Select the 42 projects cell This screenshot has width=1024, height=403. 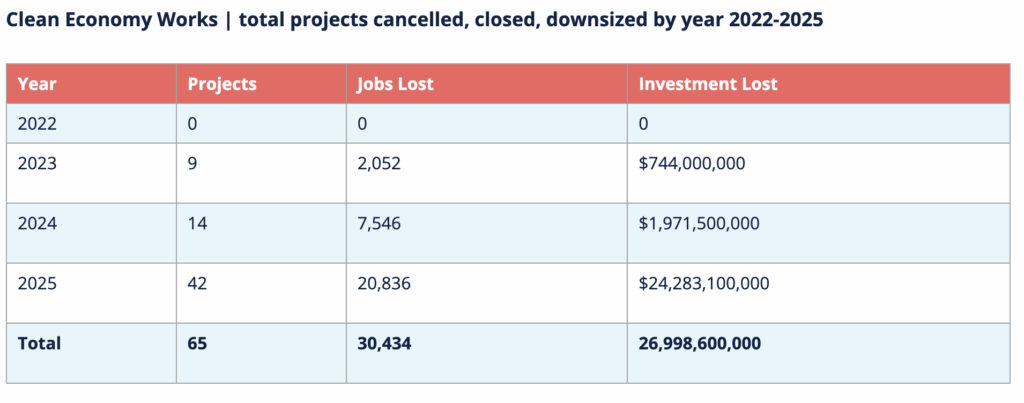(197, 283)
